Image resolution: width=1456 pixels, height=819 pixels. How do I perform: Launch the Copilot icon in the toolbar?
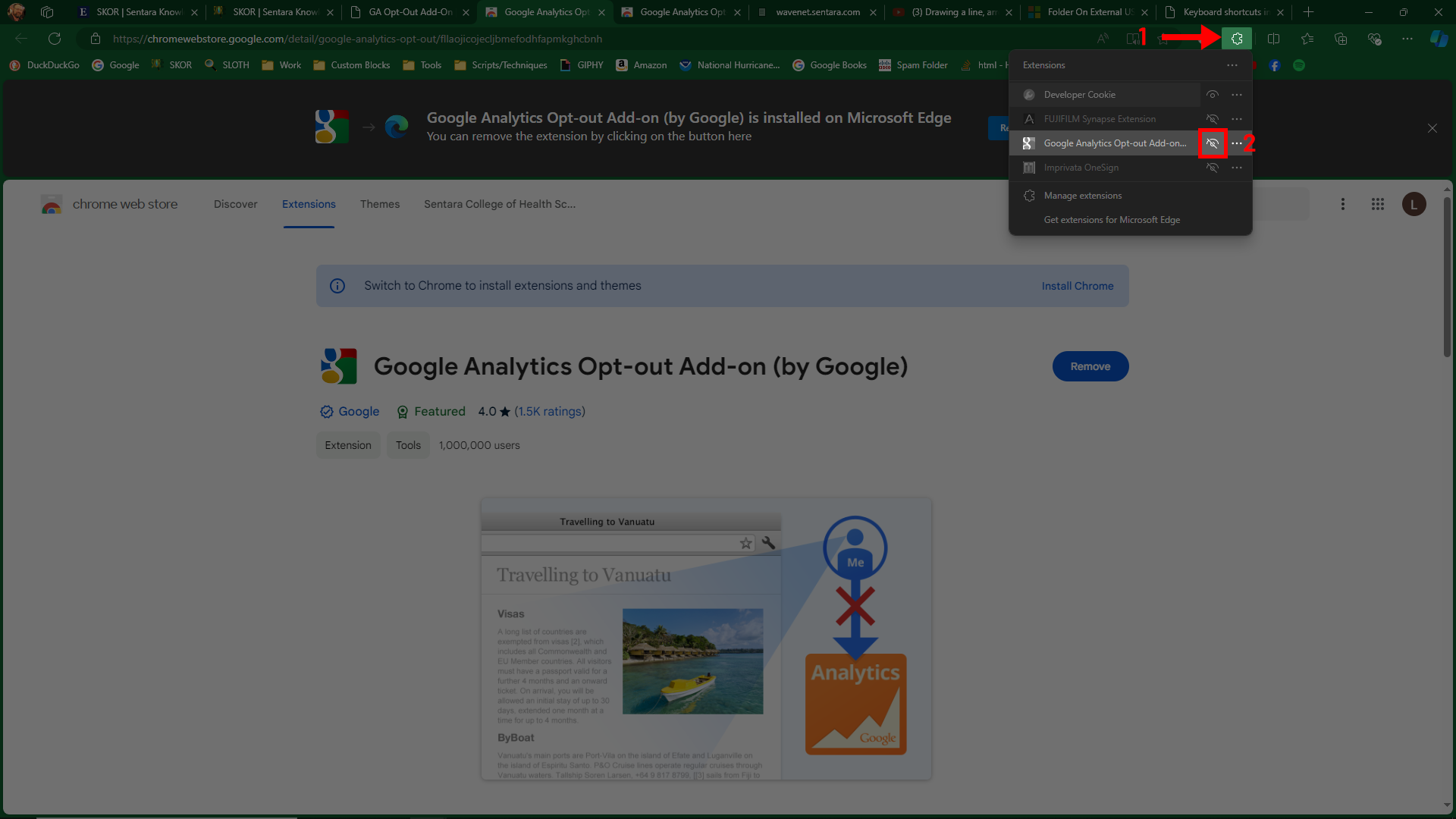(x=1439, y=39)
